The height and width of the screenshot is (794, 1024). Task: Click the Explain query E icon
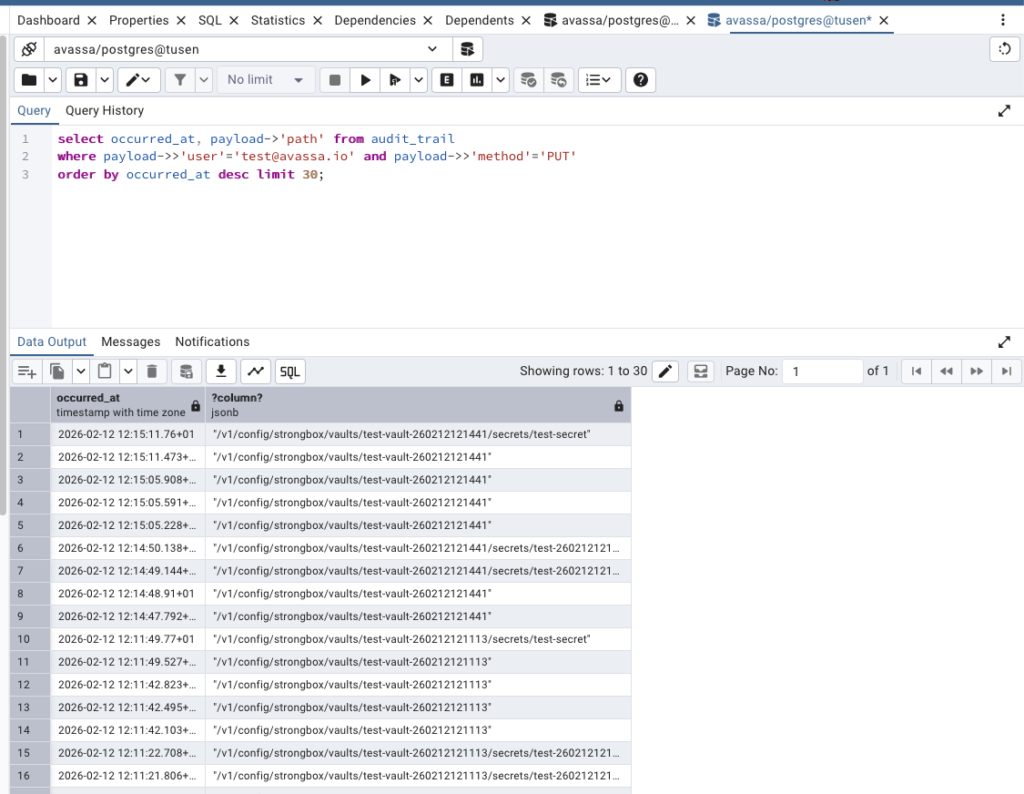click(x=447, y=80)
